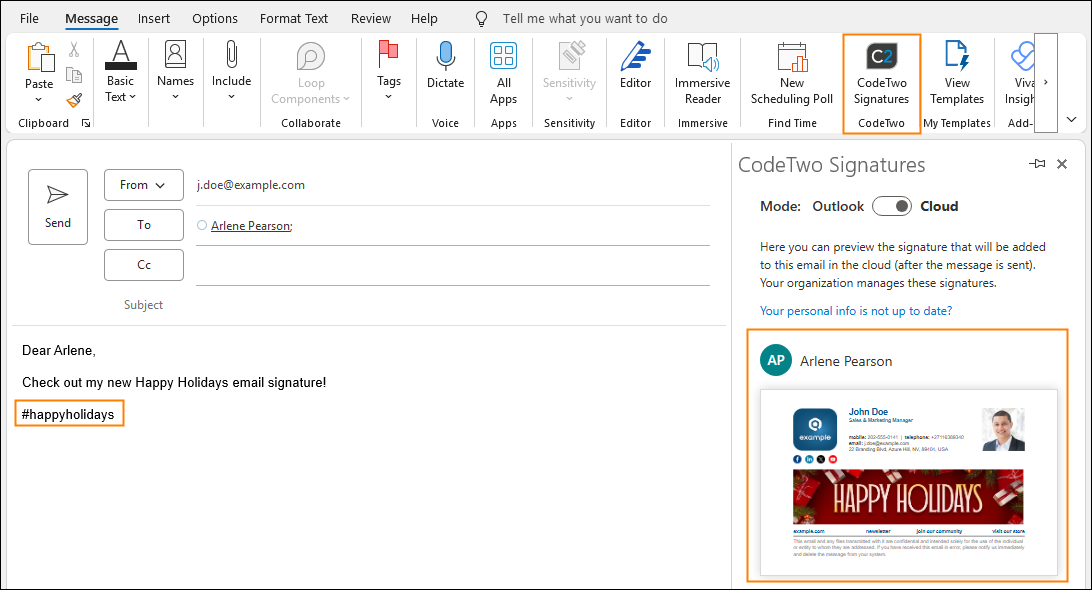Click View Templates in My Templates
This screenshot has height=590, width=1092.
coord(957,73)
